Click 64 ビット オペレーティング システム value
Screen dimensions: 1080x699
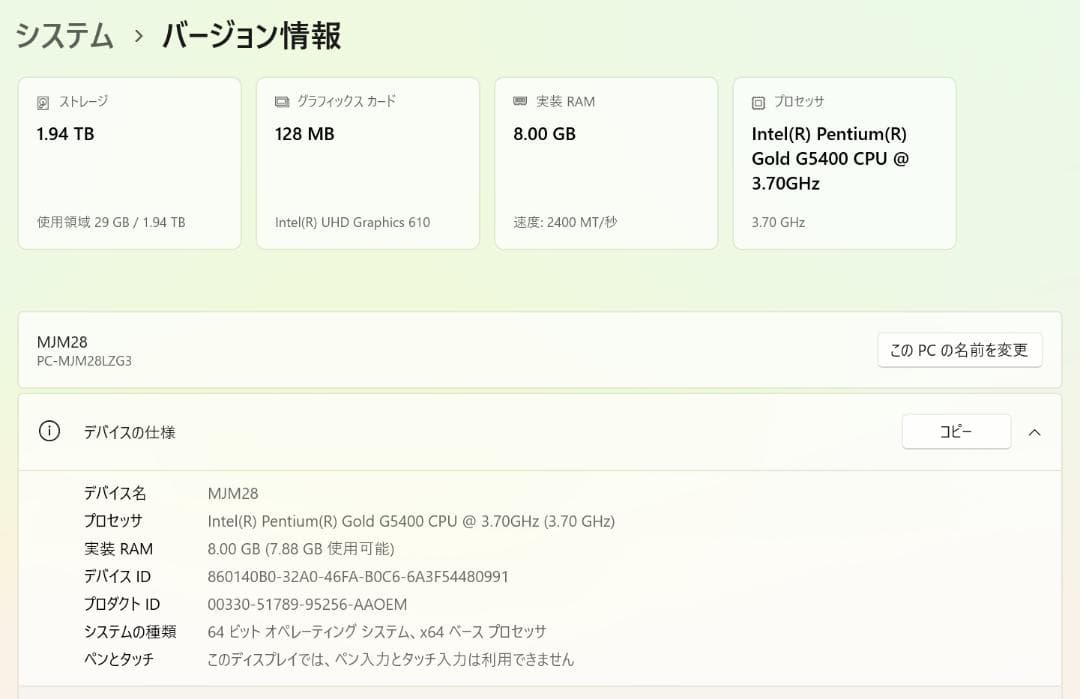[x=377, y=632]
